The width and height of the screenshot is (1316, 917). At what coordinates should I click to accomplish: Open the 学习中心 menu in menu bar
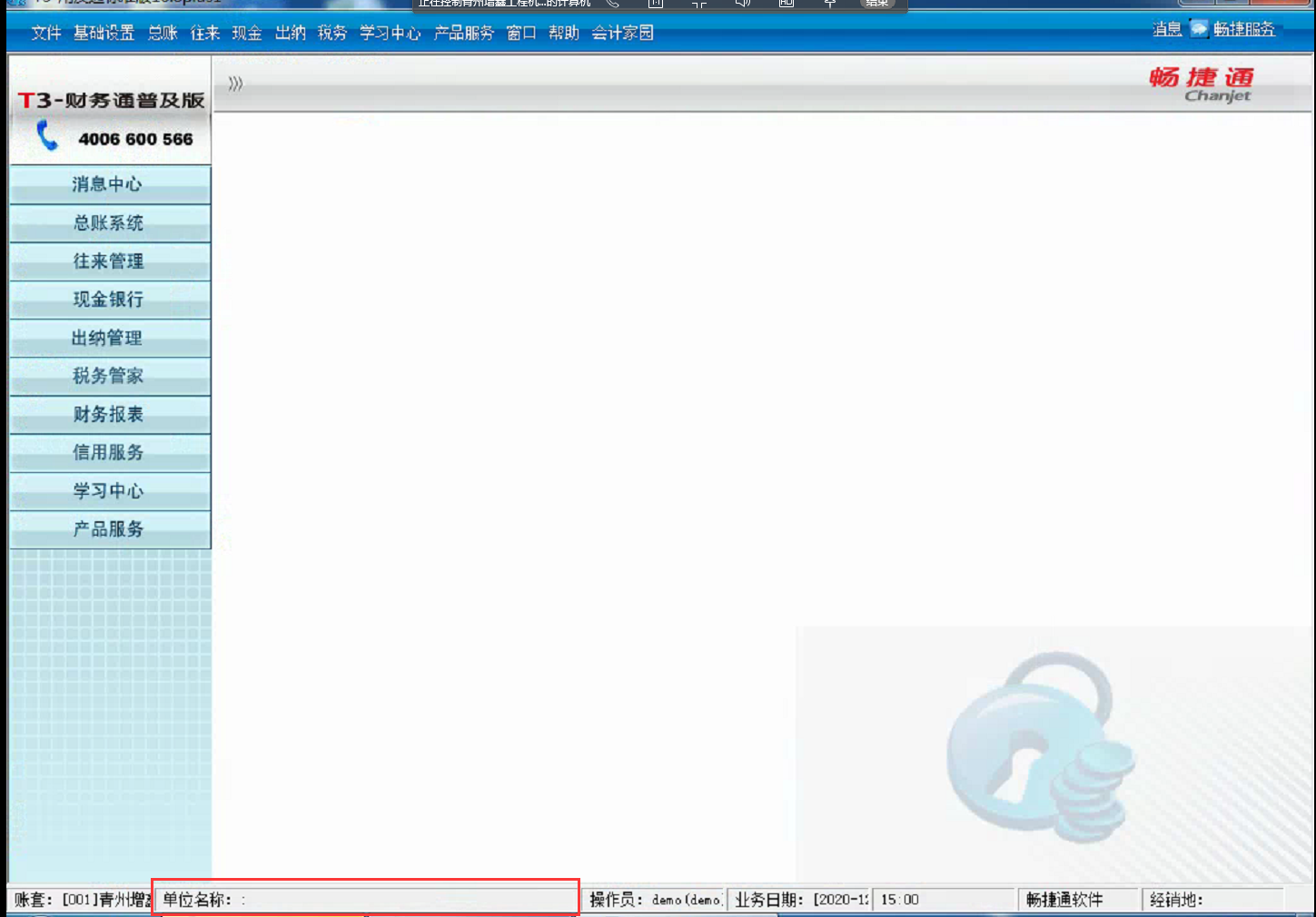click(391, 33)
